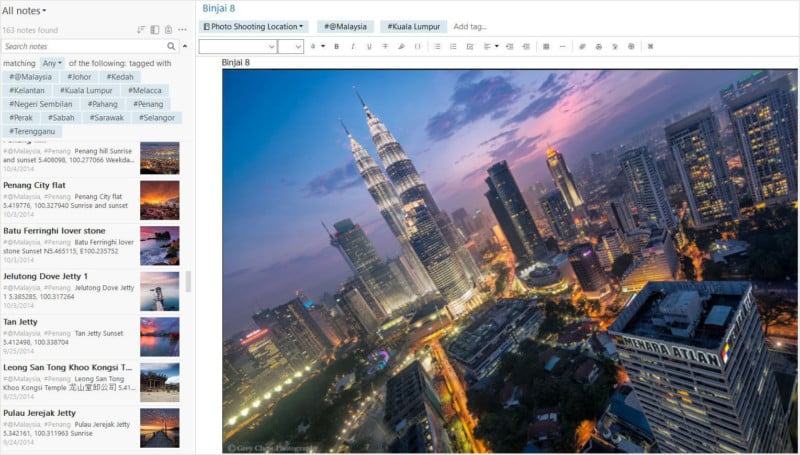Select the #Sabah filter tag
This screenshot has width=800, height=455.
(61, 118)
